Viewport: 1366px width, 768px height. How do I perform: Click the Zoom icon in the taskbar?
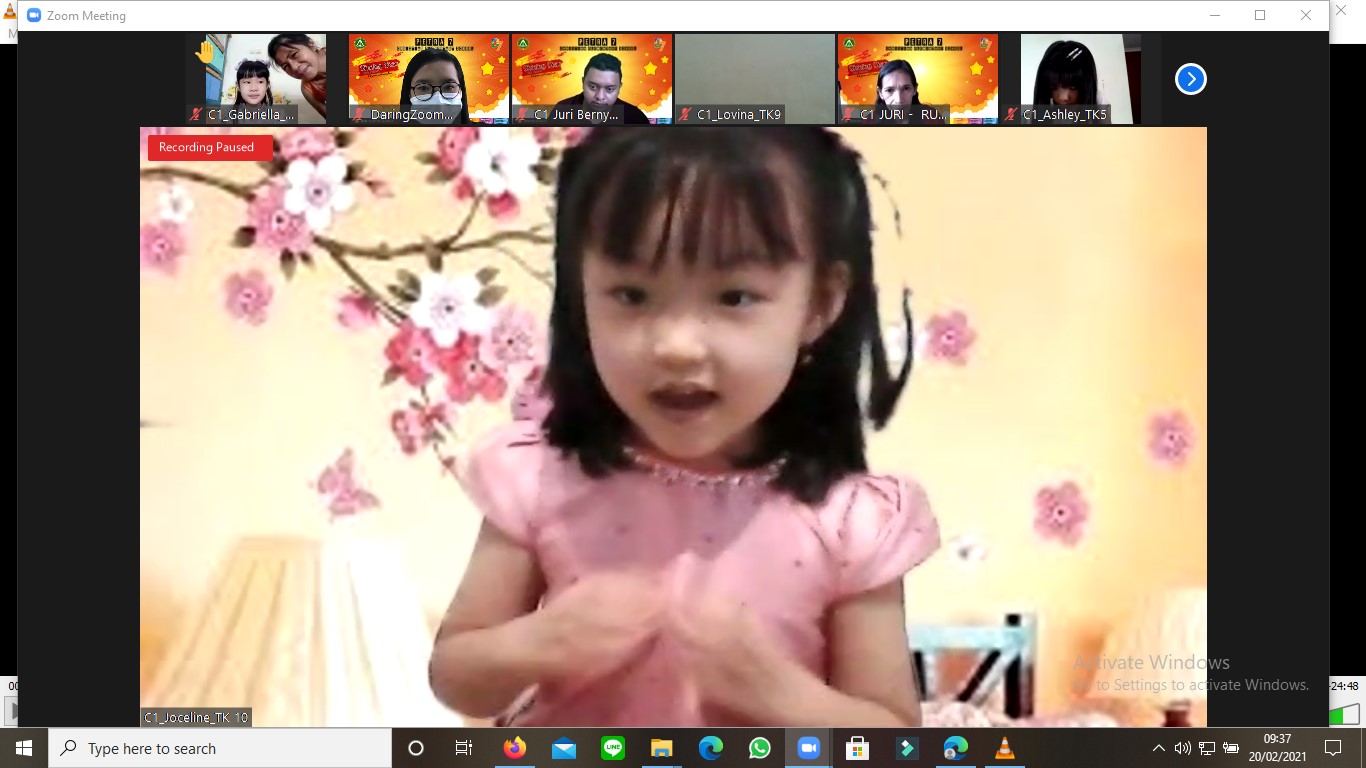point(808,748)
